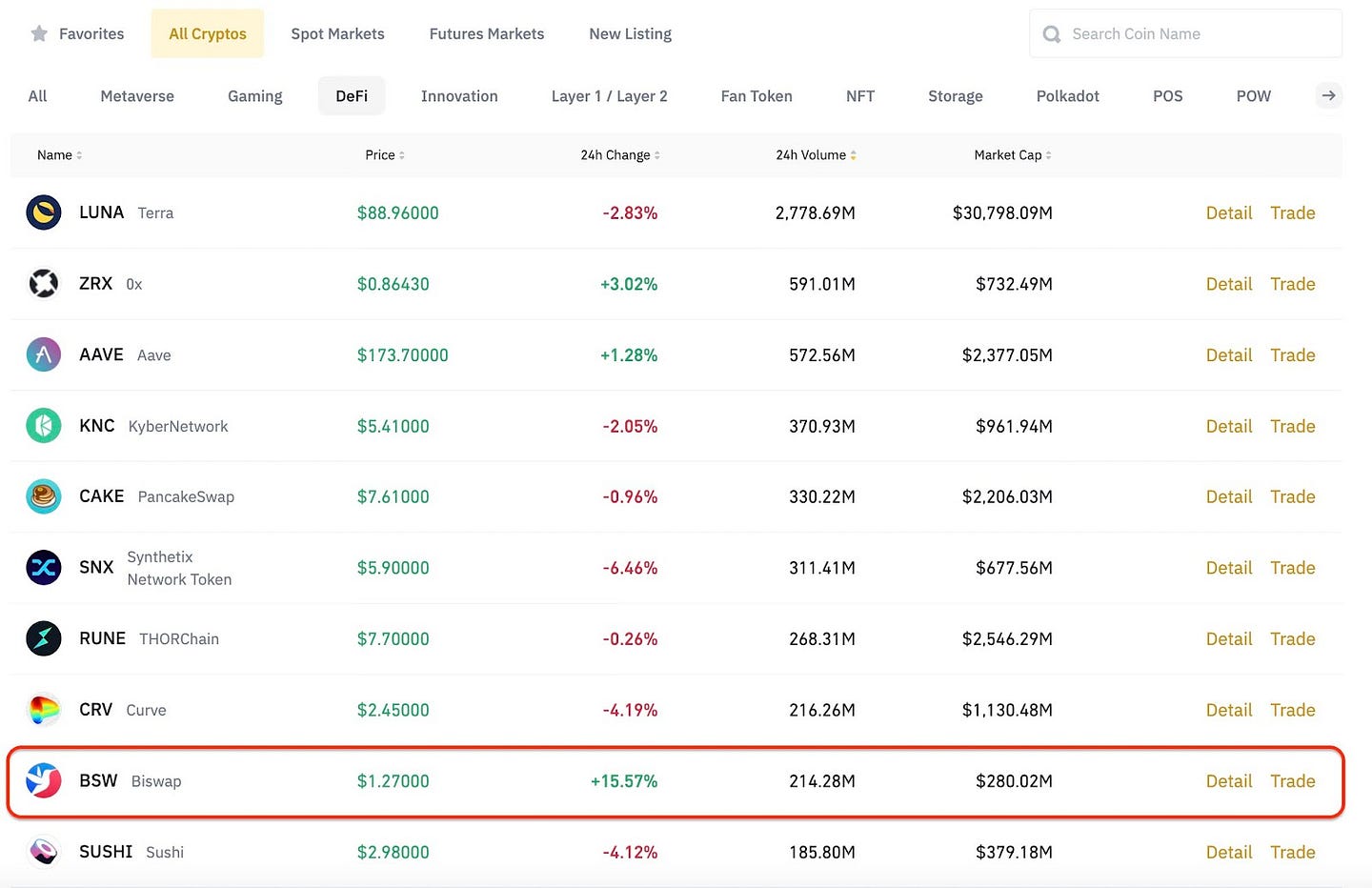The image size is (1372, 888).
Task: Sort table by 24h Change column
Action: [x=620, y=155]
